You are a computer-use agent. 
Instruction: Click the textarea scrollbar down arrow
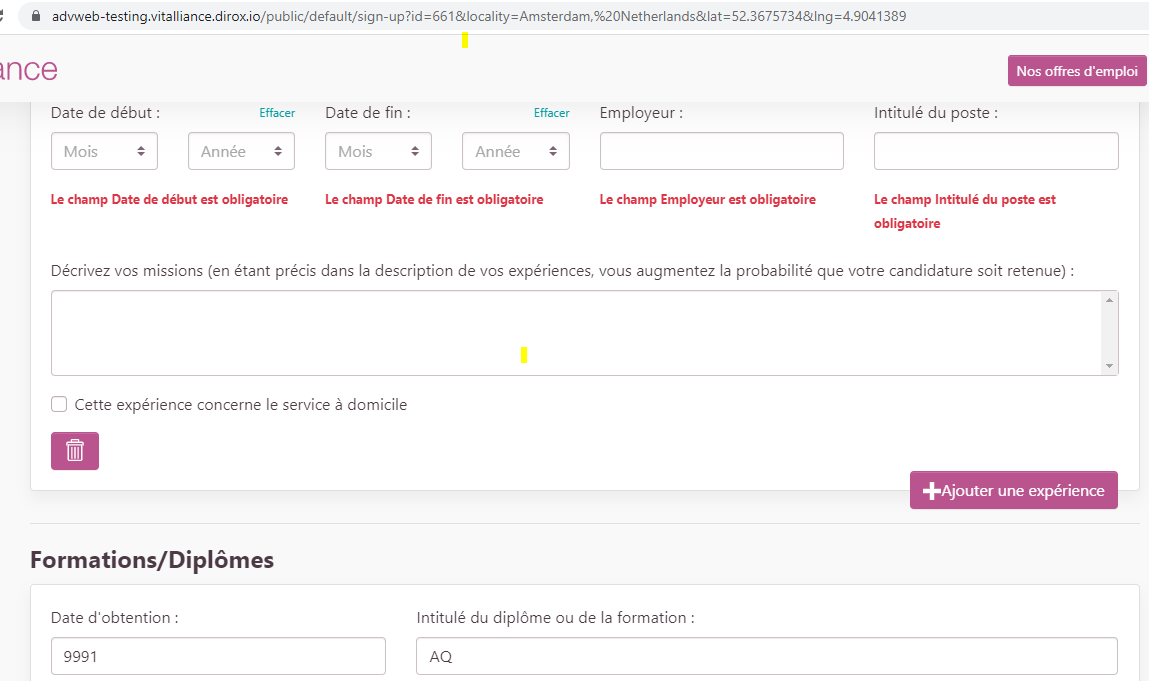pyautogui.click(x=1109, y=366)
